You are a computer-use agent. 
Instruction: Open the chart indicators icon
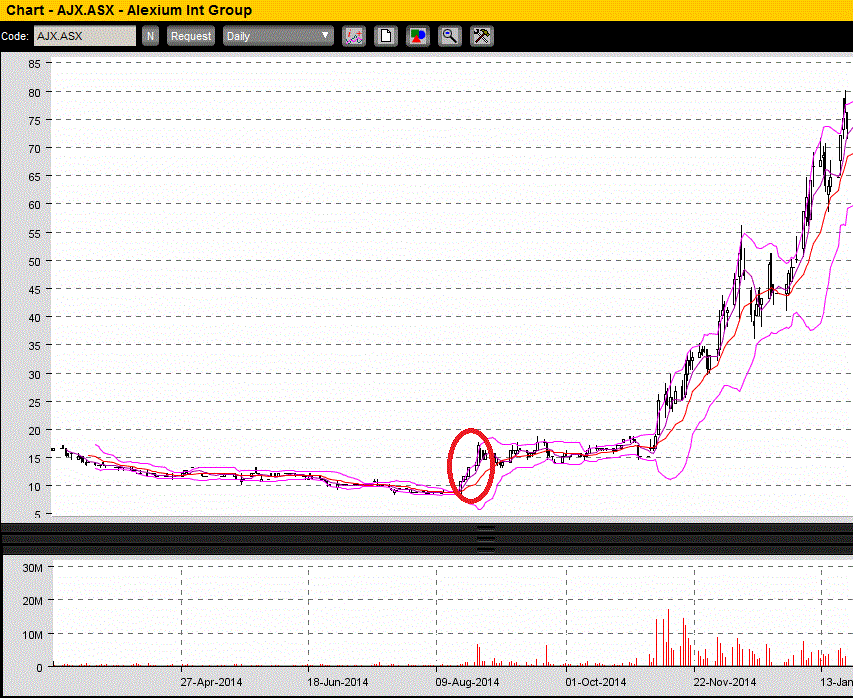click(354, 36)
